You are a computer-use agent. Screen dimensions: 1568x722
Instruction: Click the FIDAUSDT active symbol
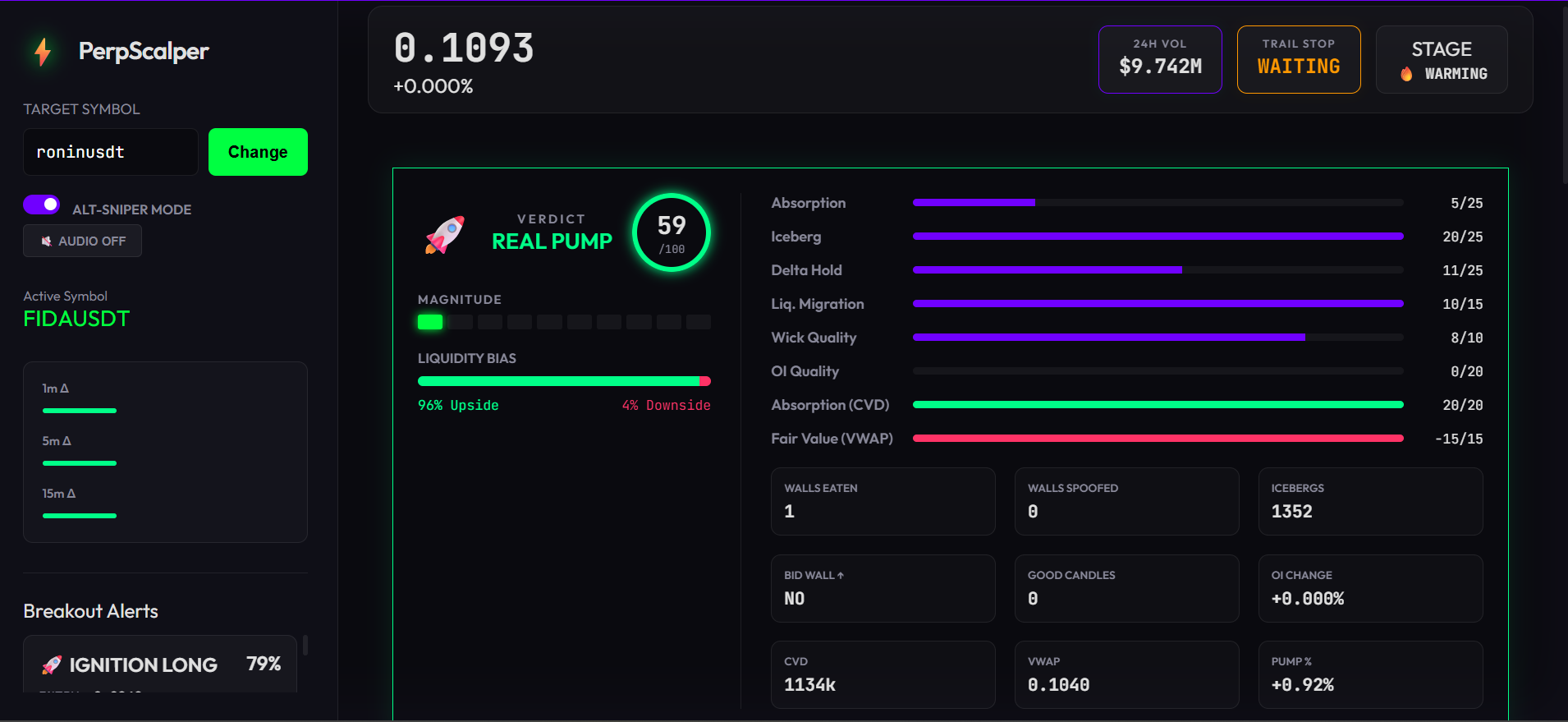(76, 319)
